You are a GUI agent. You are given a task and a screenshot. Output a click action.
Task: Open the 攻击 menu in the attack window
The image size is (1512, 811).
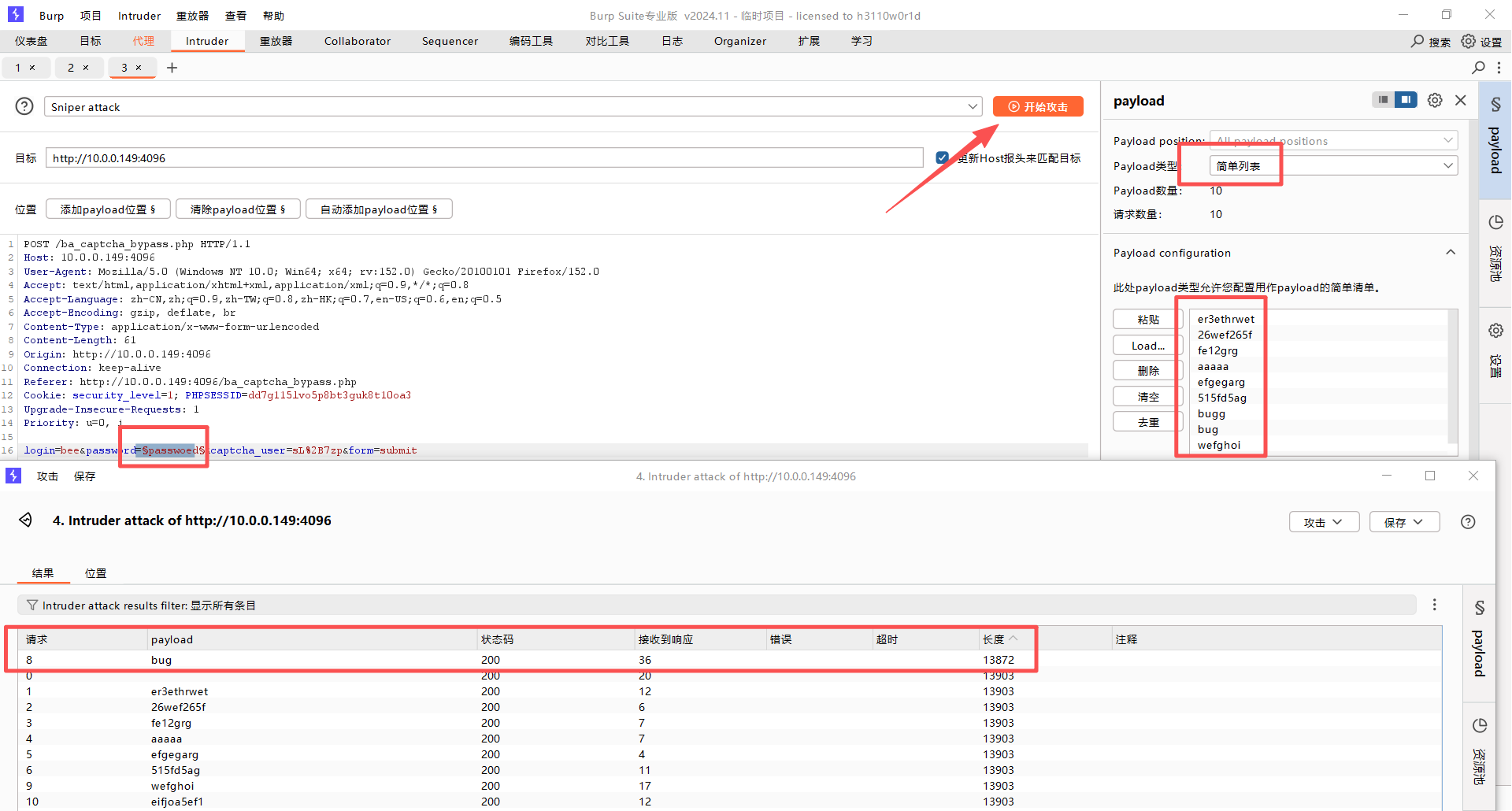click(x=47, y=476)
